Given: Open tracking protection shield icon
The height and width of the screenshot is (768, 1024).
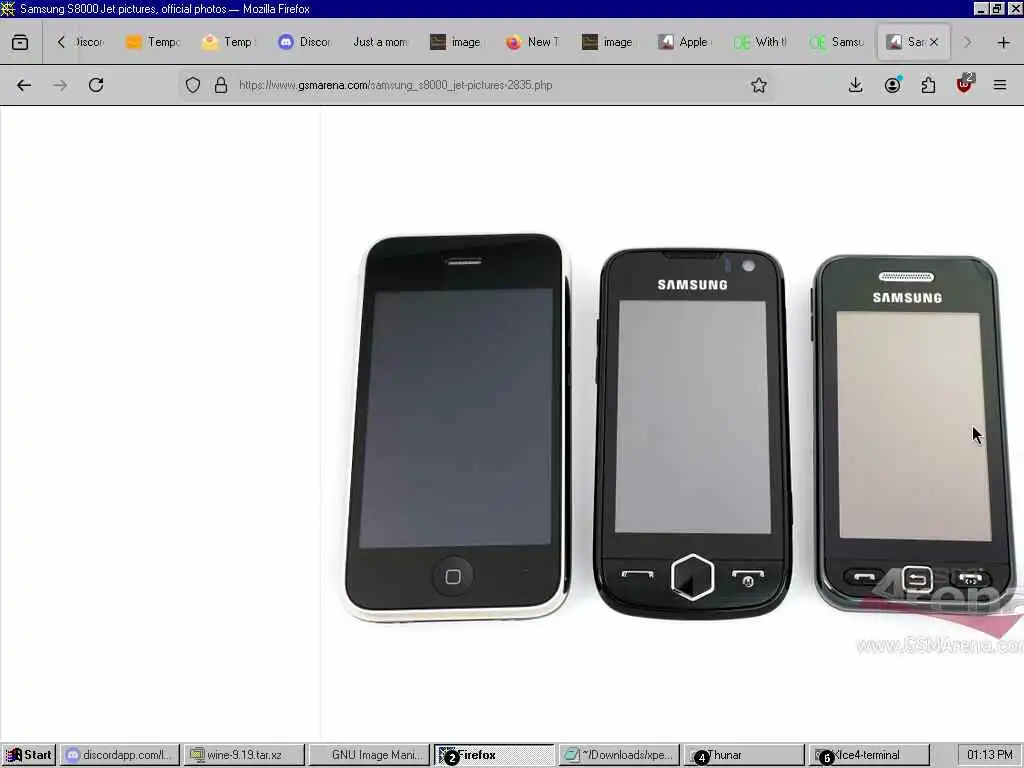Looking at the screenshot, I should (x=193, y=85).
